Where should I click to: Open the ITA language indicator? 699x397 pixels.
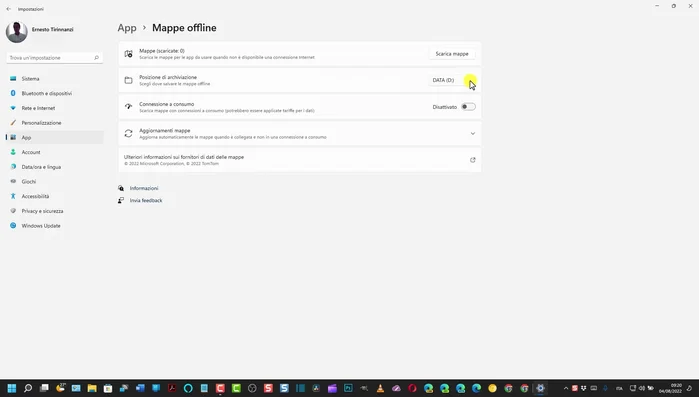(x=619, y=389)
